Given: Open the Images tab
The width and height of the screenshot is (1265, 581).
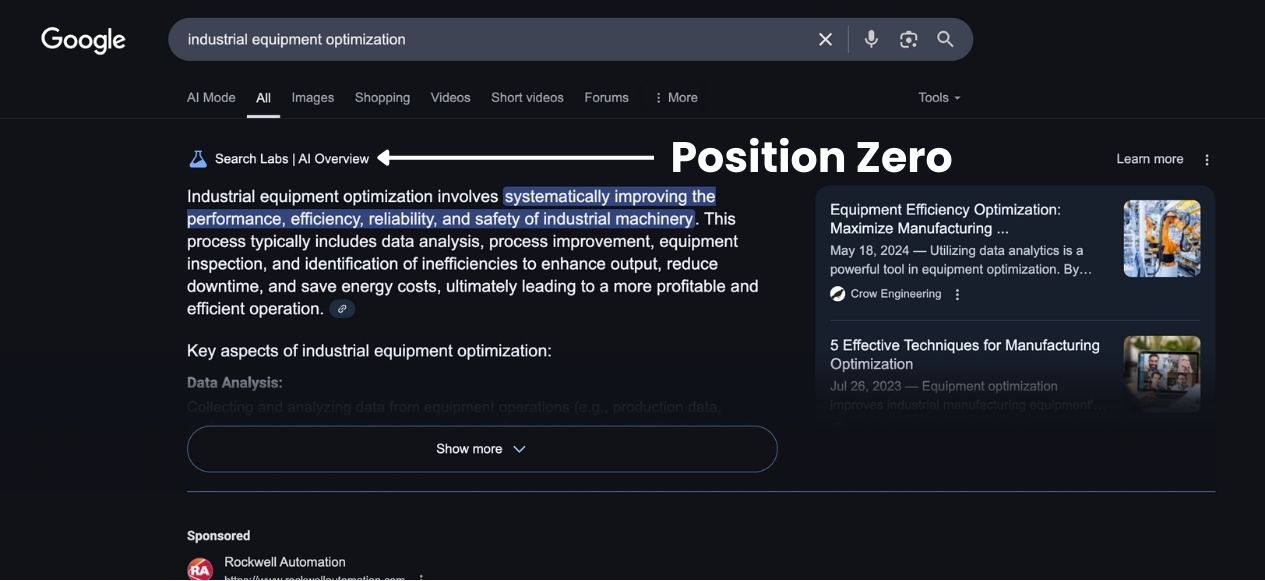Looking at the screenshot, I should tap(313, 97).
